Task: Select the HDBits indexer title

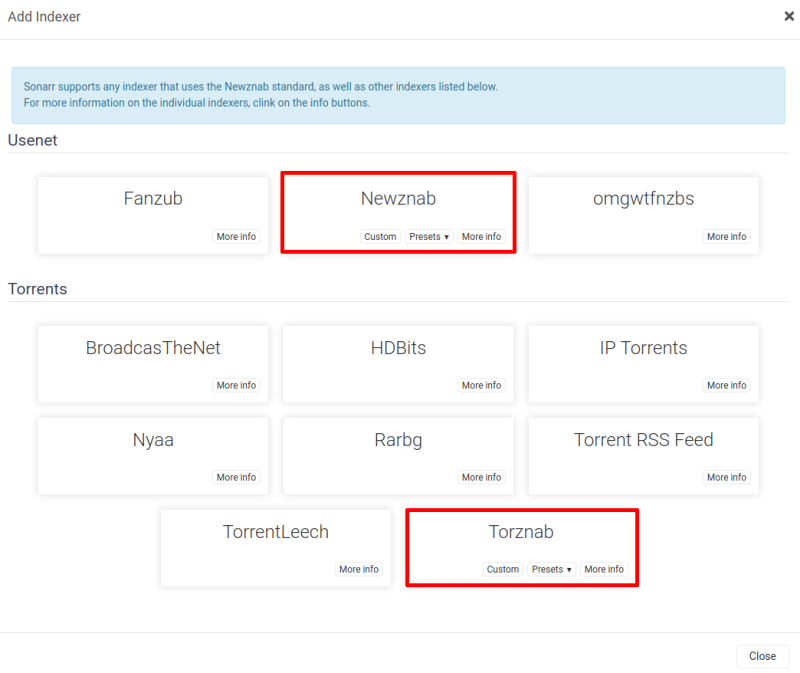Action: pos(398,347)
